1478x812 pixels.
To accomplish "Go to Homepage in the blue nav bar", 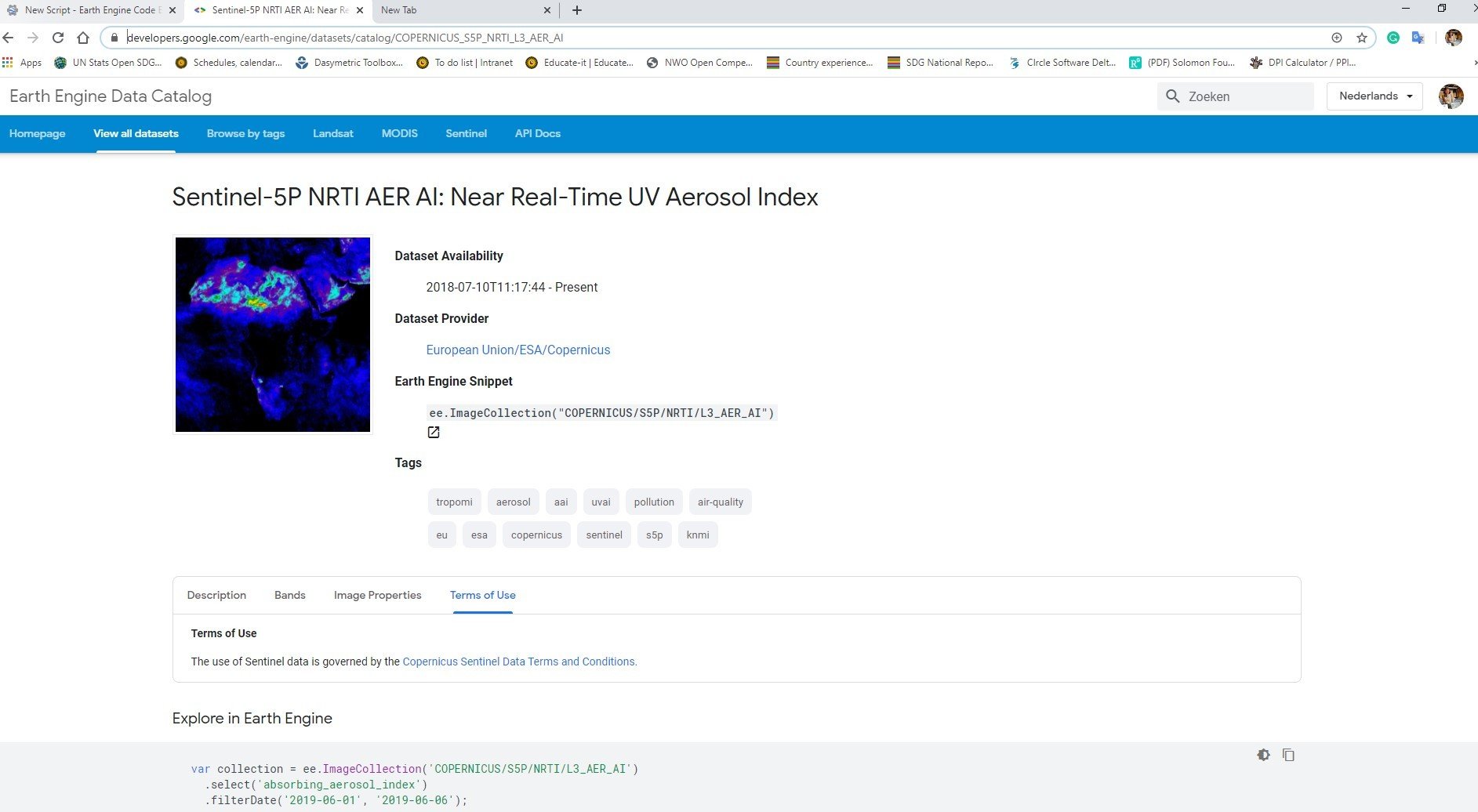I will point(38,133).
